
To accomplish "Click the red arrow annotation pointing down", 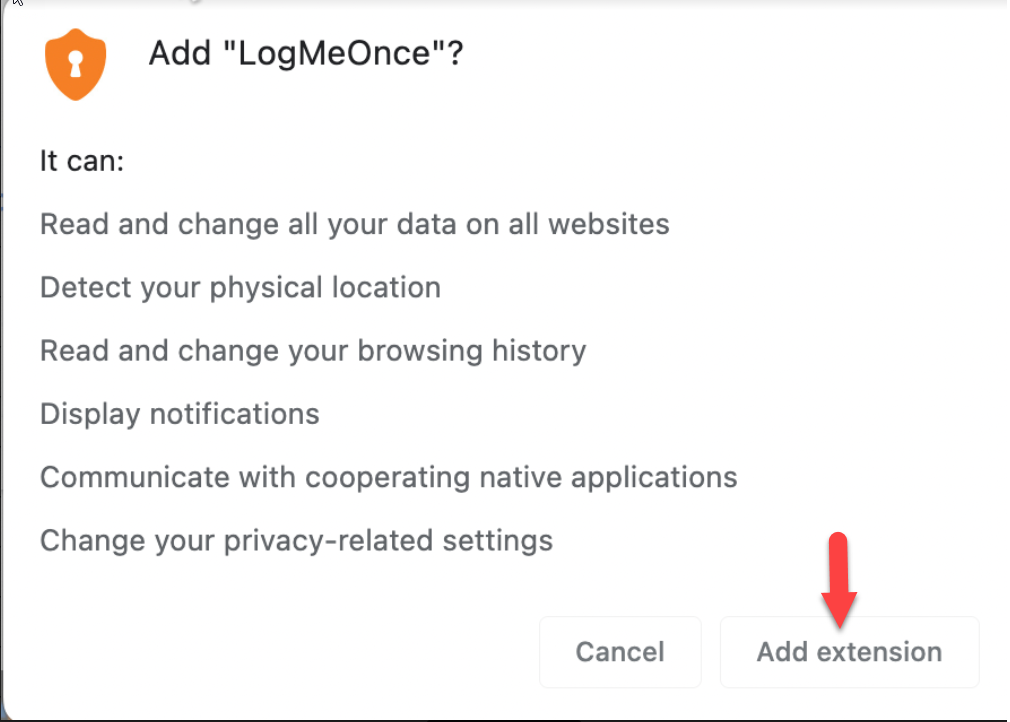I will [x=839, y=580].
